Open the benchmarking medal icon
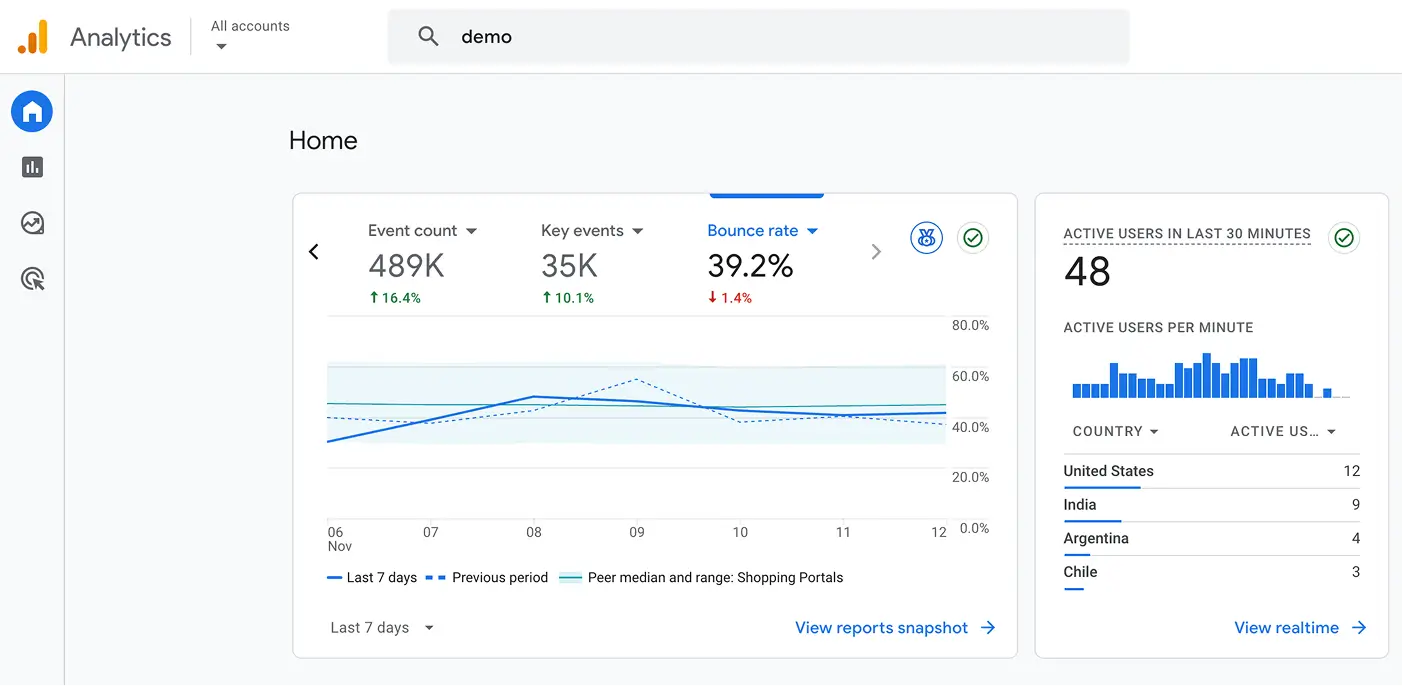The height and width of the screenshot is (686, 1403). [x=926, y=237]
